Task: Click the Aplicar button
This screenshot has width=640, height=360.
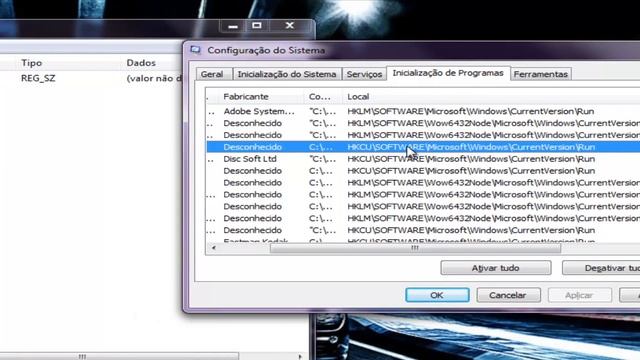Action: click(580, 295)
